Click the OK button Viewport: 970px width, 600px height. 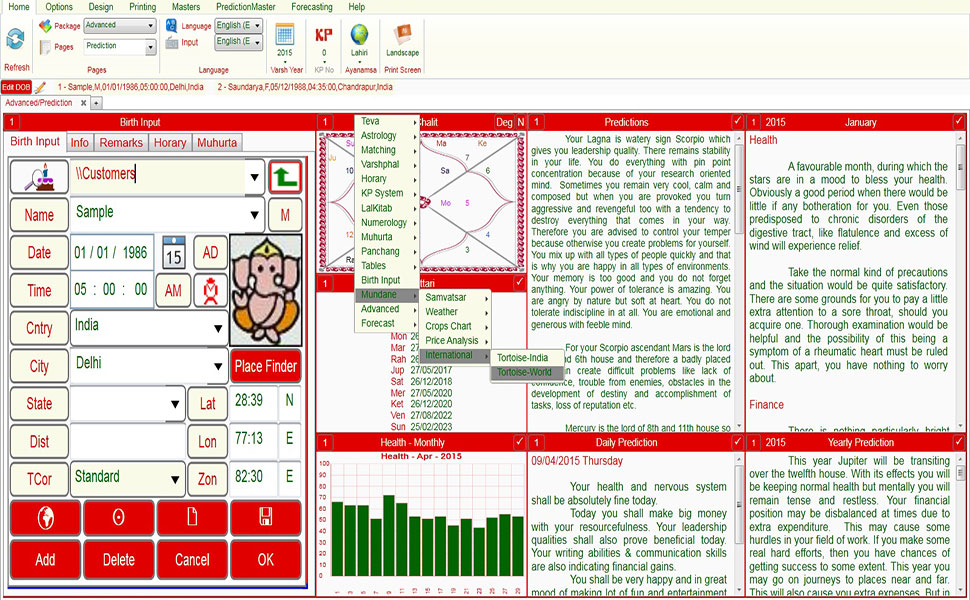click(x=265, y=559)
